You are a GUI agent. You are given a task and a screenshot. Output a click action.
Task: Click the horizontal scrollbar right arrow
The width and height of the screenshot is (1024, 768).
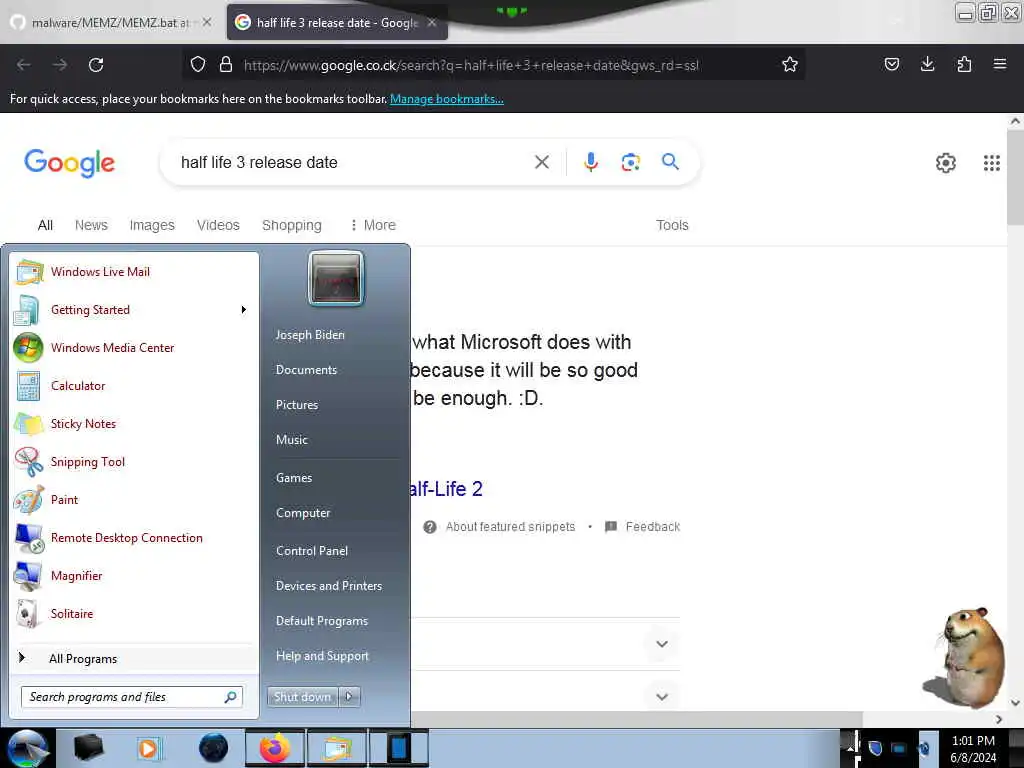pyautogui.click(x=999, y=719)
